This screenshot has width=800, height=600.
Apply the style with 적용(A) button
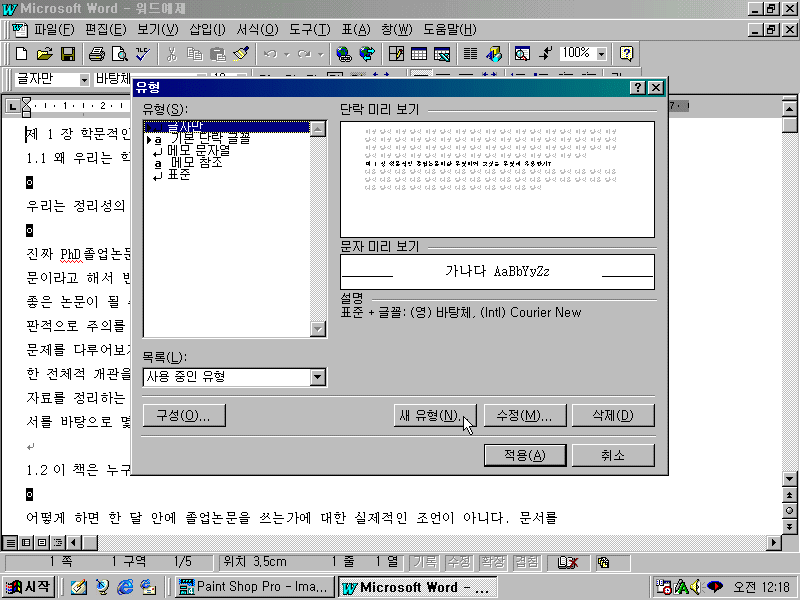click(524, 455)
